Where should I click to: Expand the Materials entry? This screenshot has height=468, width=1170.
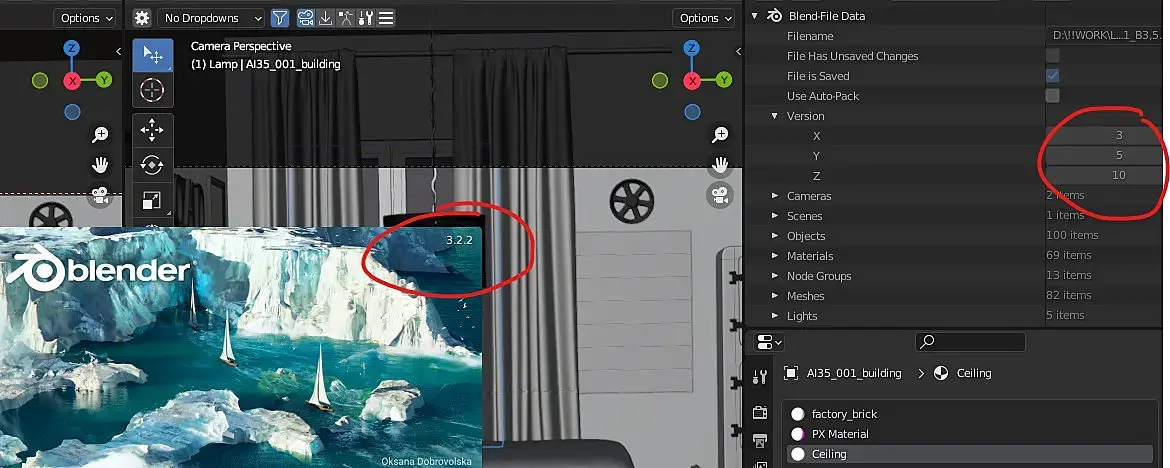click(775, 256)
